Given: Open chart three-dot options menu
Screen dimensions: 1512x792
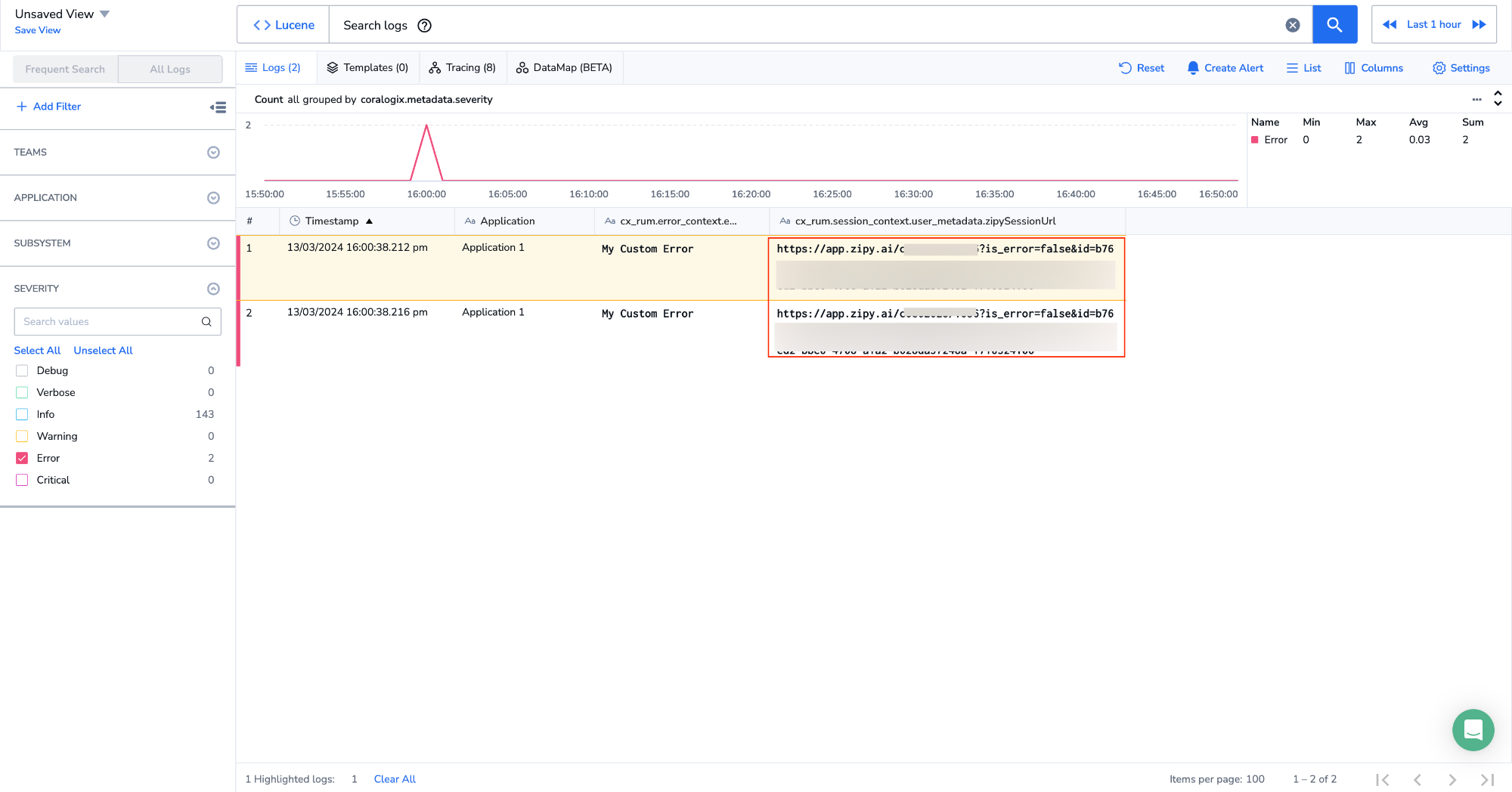Looking at the screenshot, I should [x=1476, y=99].
